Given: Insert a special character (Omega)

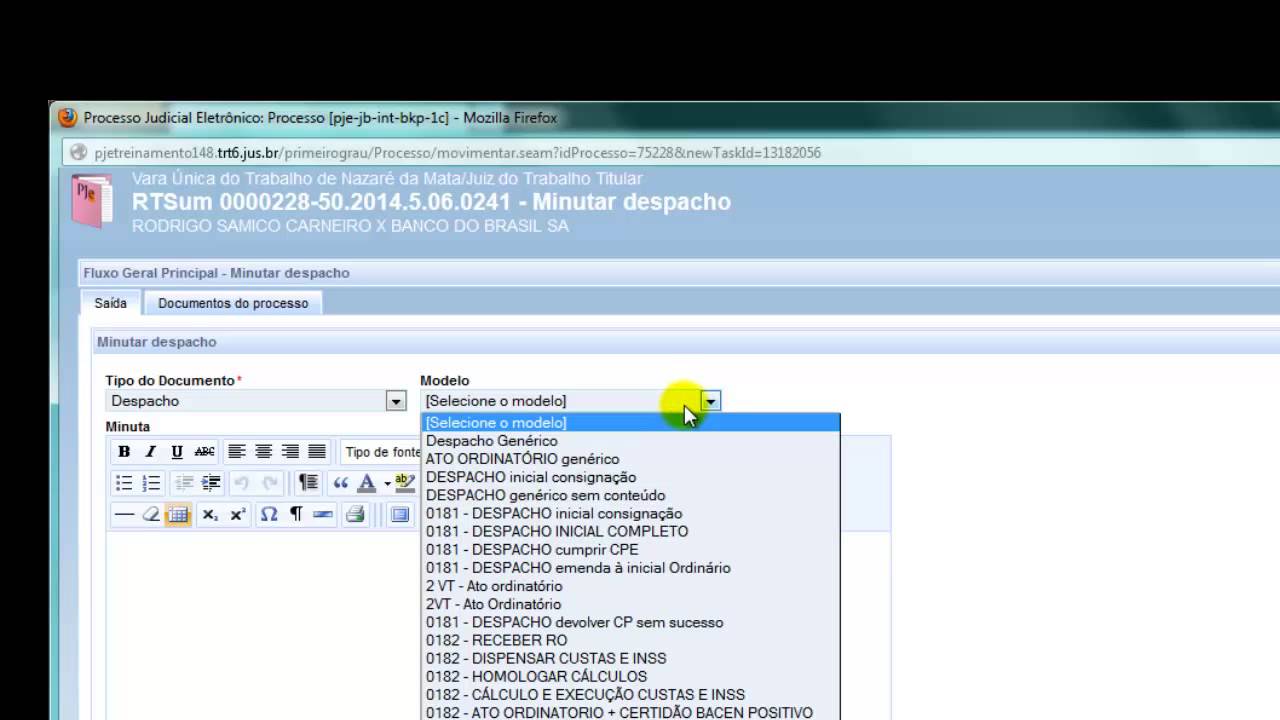Looking at the screenshot, I should pyautogui.click(x=269, y=515).
